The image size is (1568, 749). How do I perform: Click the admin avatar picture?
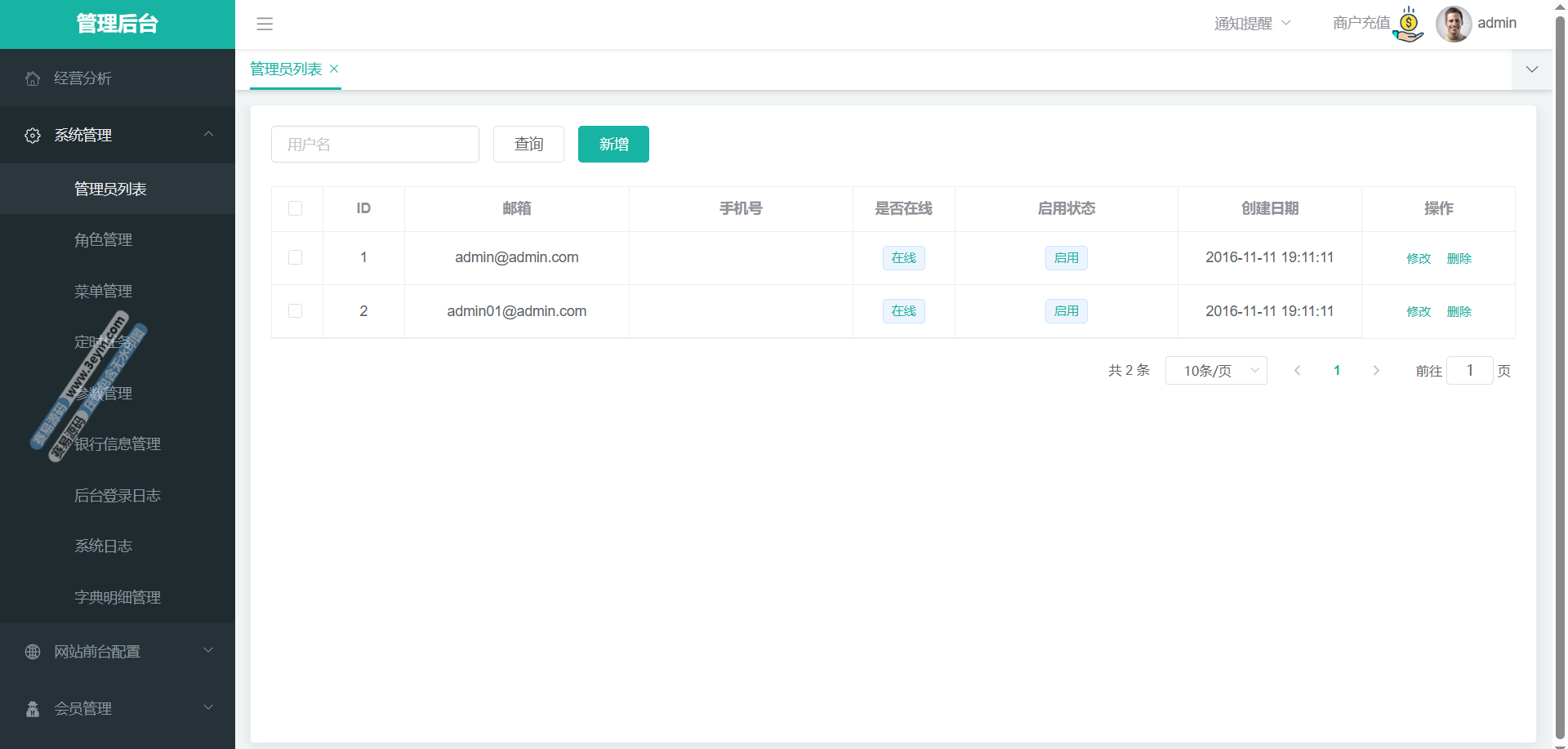(x=1453, y=24)
